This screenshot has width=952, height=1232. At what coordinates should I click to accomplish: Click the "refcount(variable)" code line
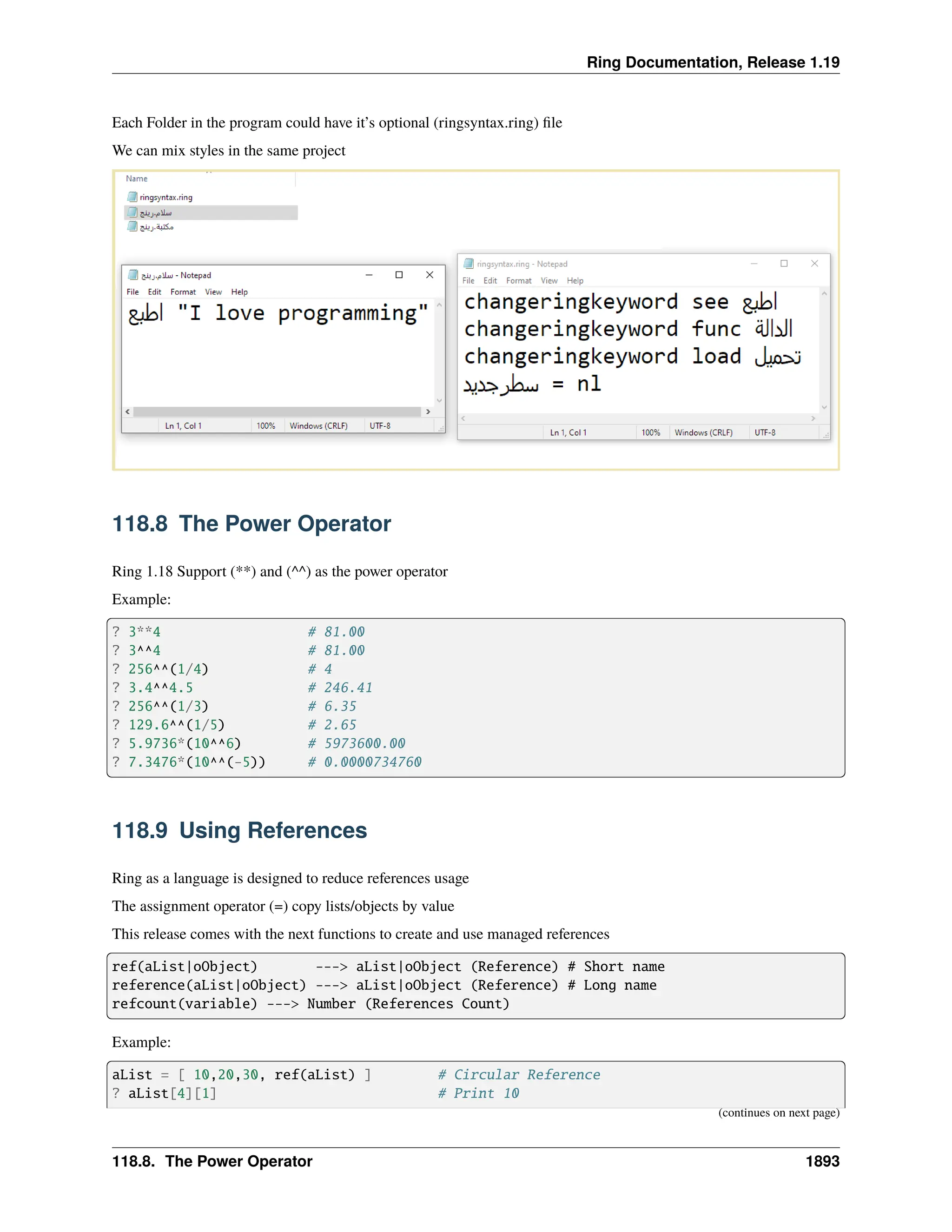click(x=311, y=1004)
